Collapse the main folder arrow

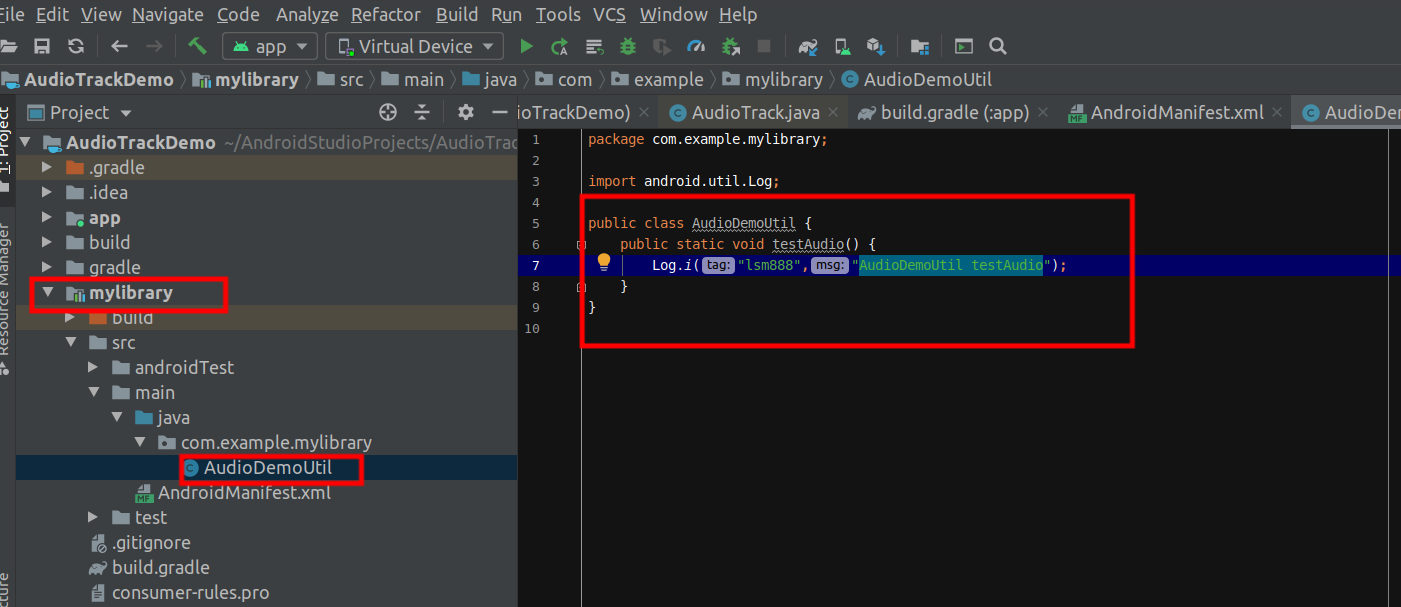point(93,392)
